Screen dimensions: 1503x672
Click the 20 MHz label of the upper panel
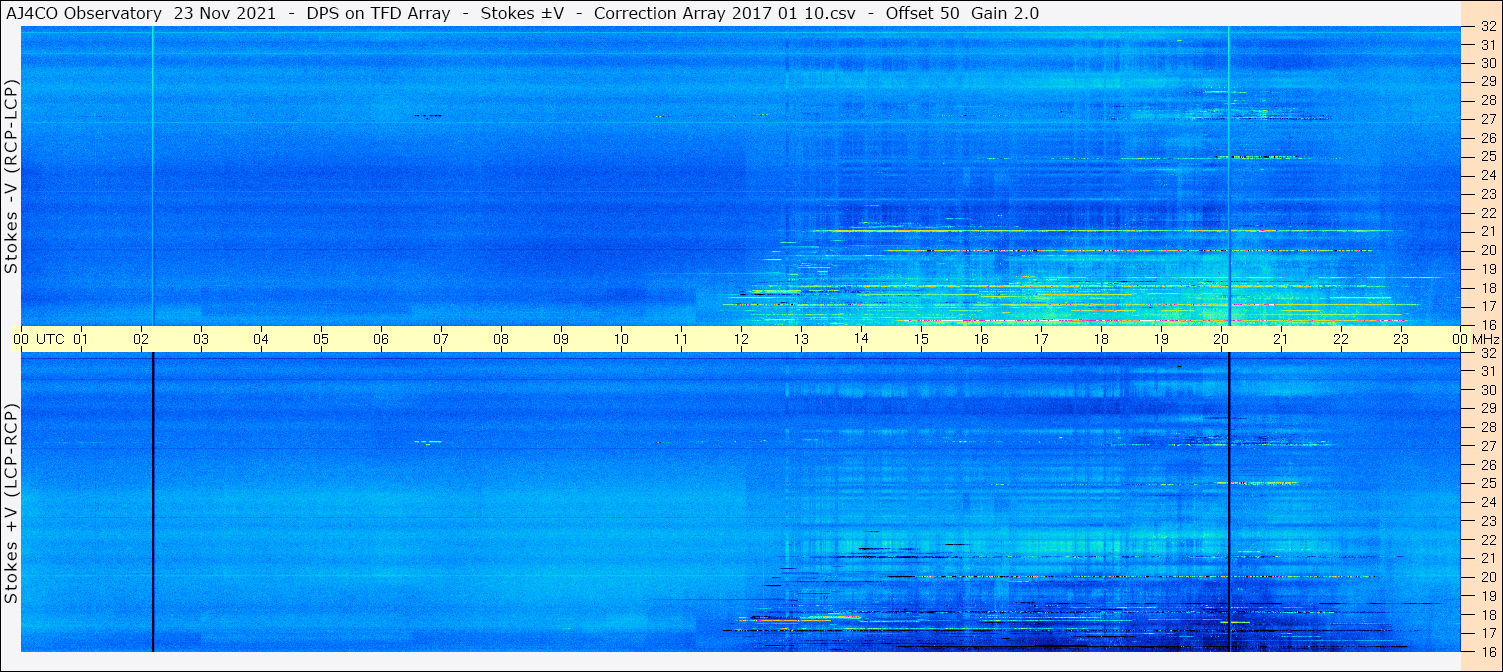pyautogui.click(x=1488, y=250)
